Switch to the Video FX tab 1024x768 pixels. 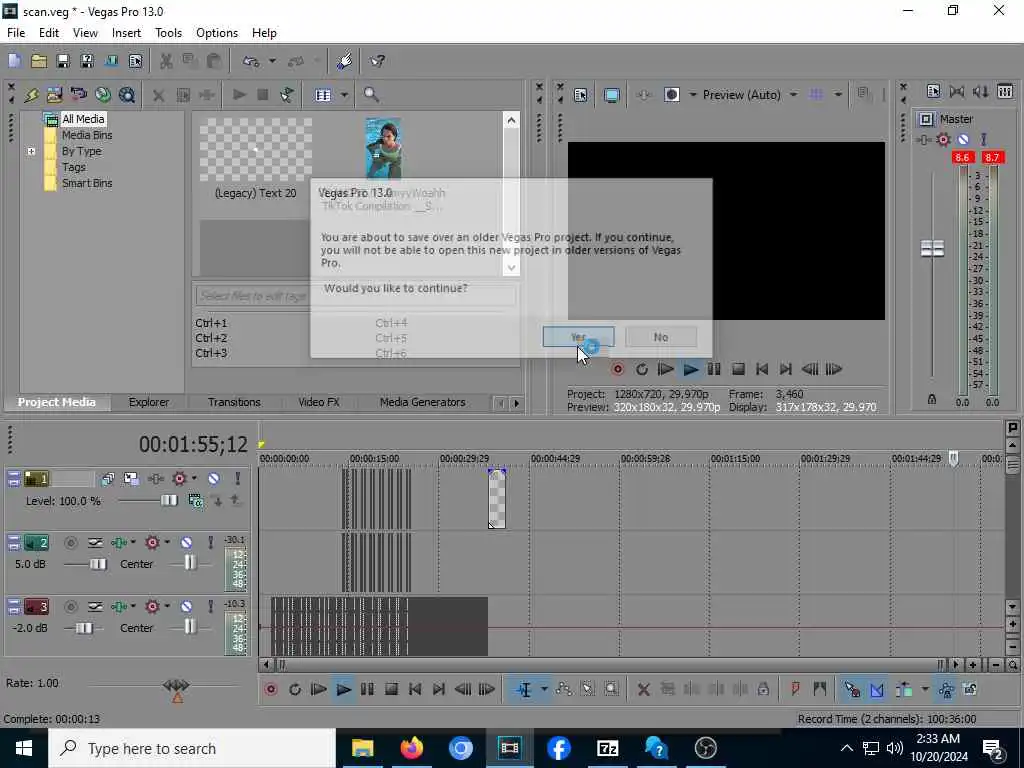tap(319, 402)
